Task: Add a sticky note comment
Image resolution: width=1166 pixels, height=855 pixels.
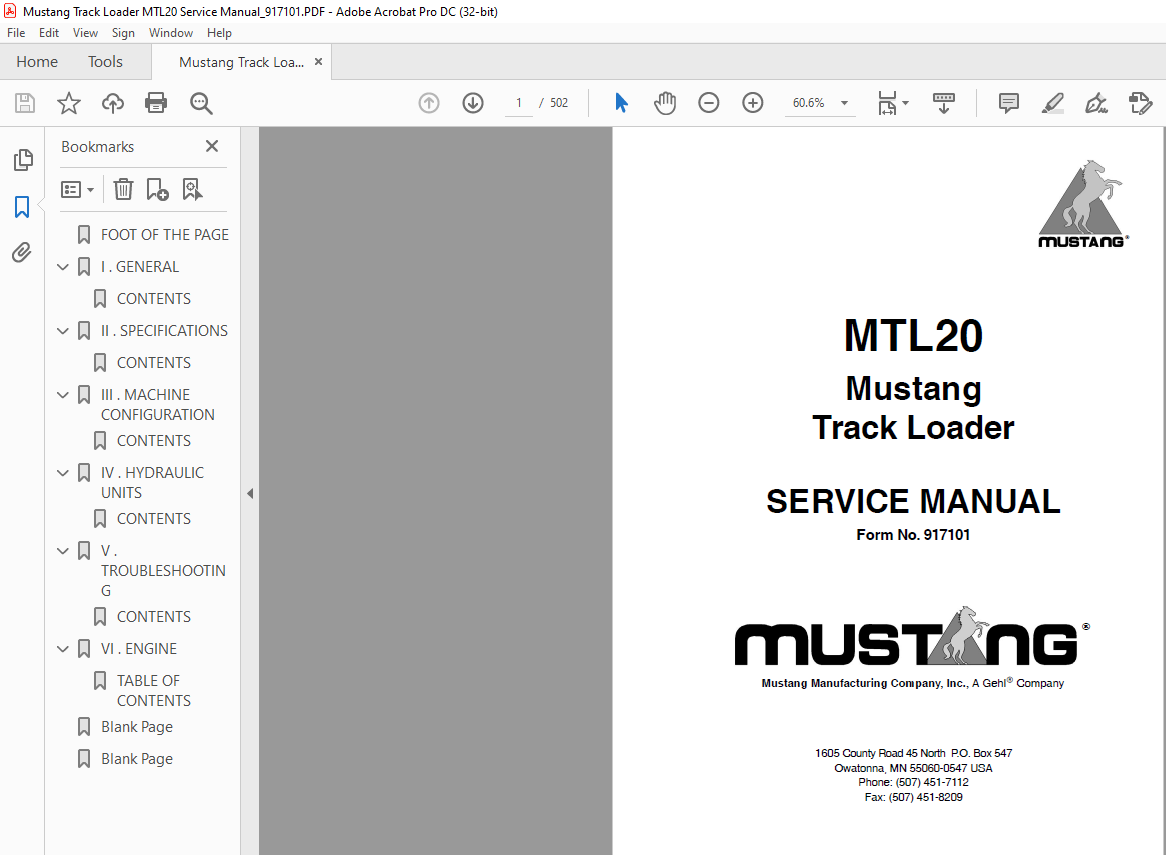Action: pos(1008,103)
